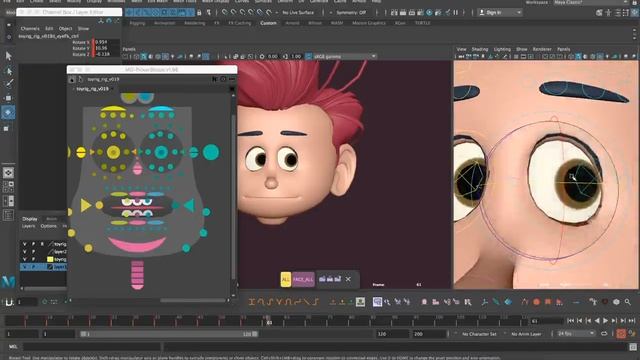Open the sRGB gamma color space dropdown
This screenshot has width=640, height=360.
(345, 56)
